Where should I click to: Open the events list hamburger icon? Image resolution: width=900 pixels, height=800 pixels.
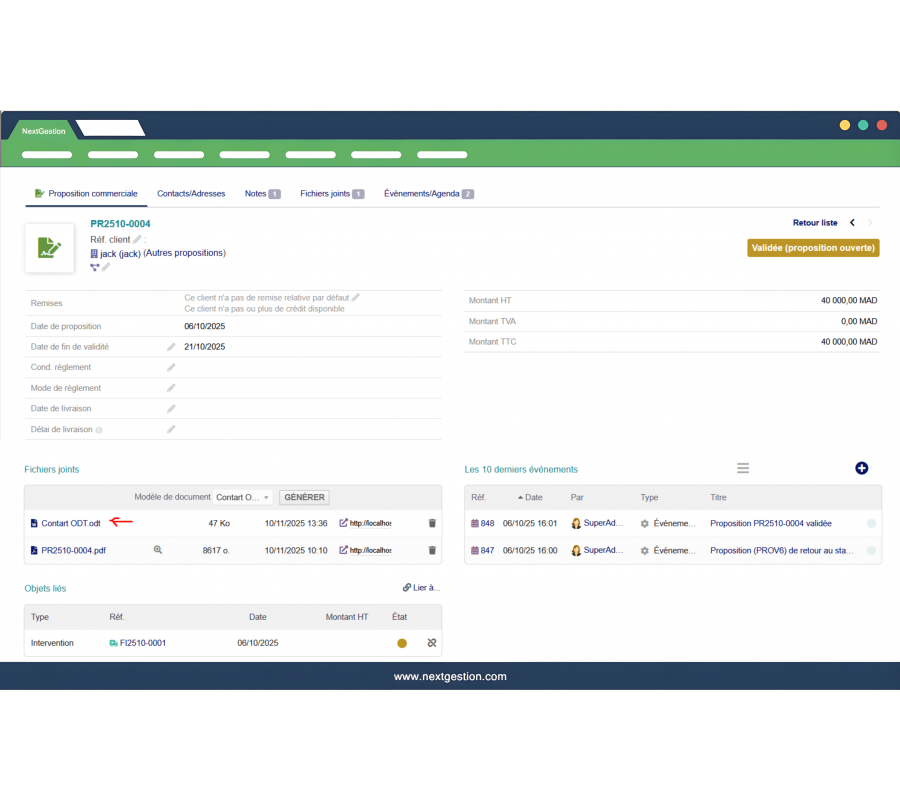click(743, 468)
